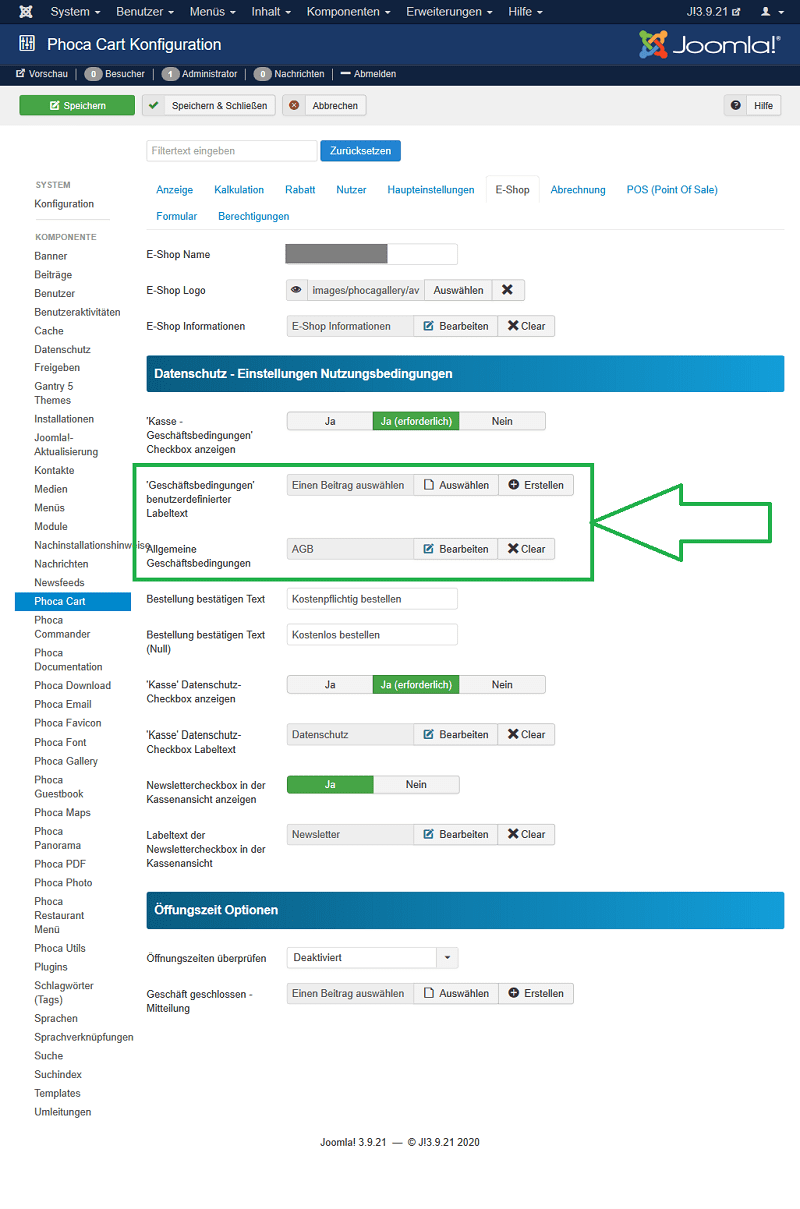Edit the AGB Allgemeine Geschäftsbedingungen entry

456,549
